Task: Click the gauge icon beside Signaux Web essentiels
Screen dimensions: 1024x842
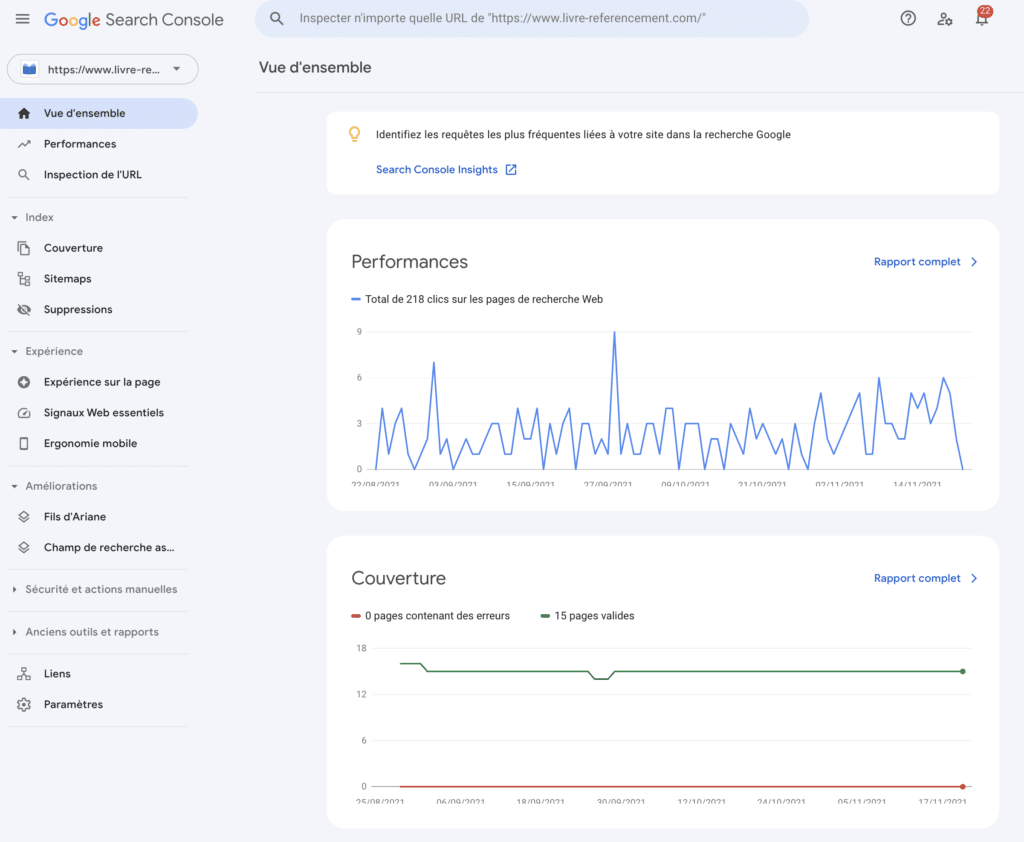Action: tap(24, 413)
